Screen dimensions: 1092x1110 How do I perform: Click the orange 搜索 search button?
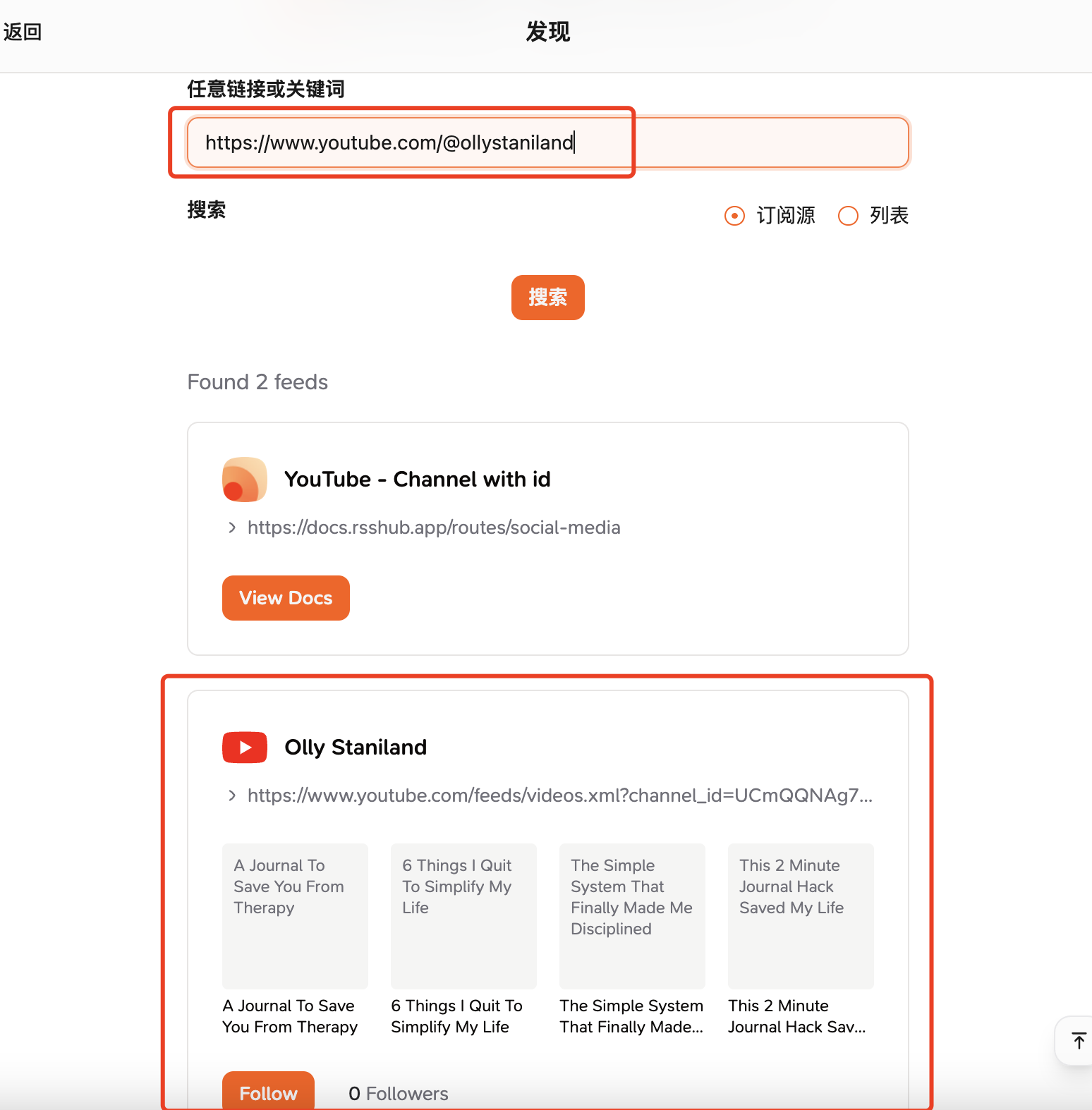click(x=548, y=298)
